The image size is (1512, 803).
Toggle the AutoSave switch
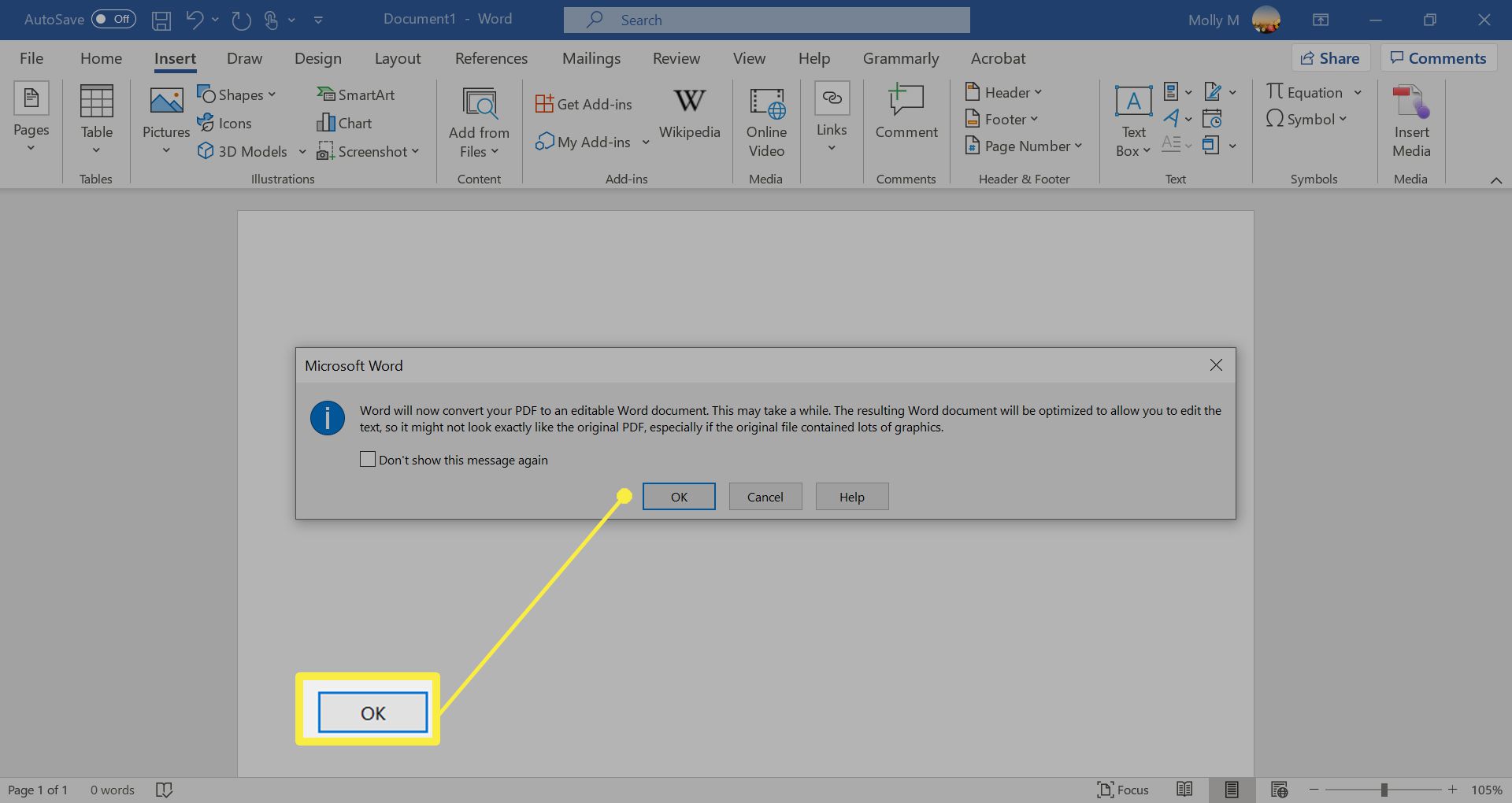(x=113, y=19)
